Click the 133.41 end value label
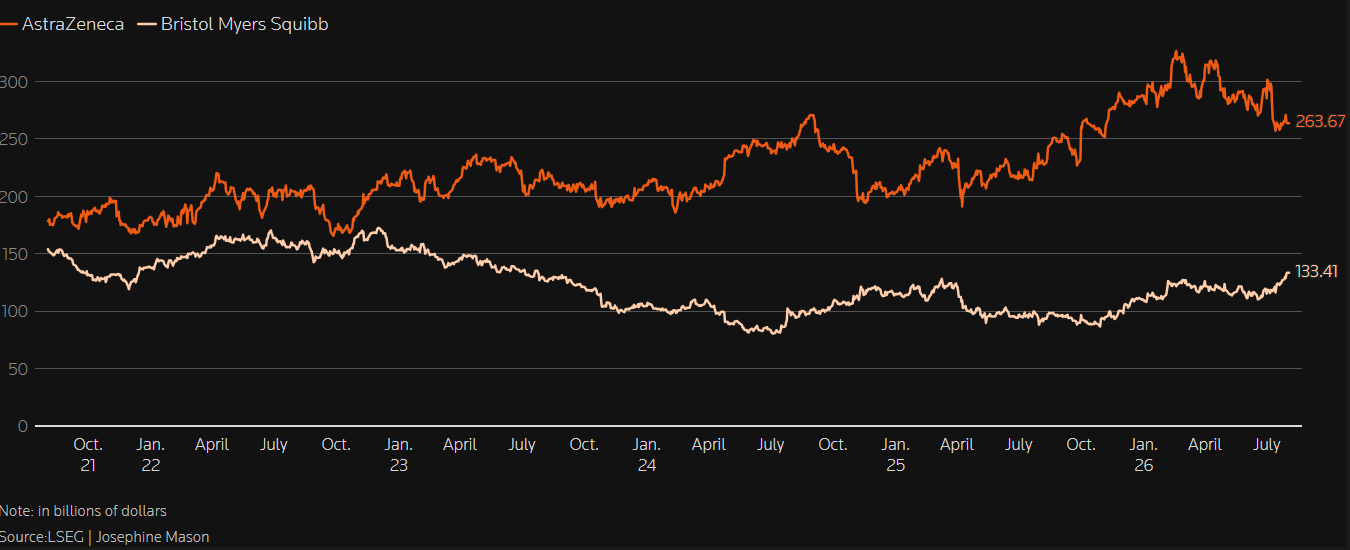The height and width of the screenshot is (550, 1350). pyautogui.click(x=1317, y=271)
